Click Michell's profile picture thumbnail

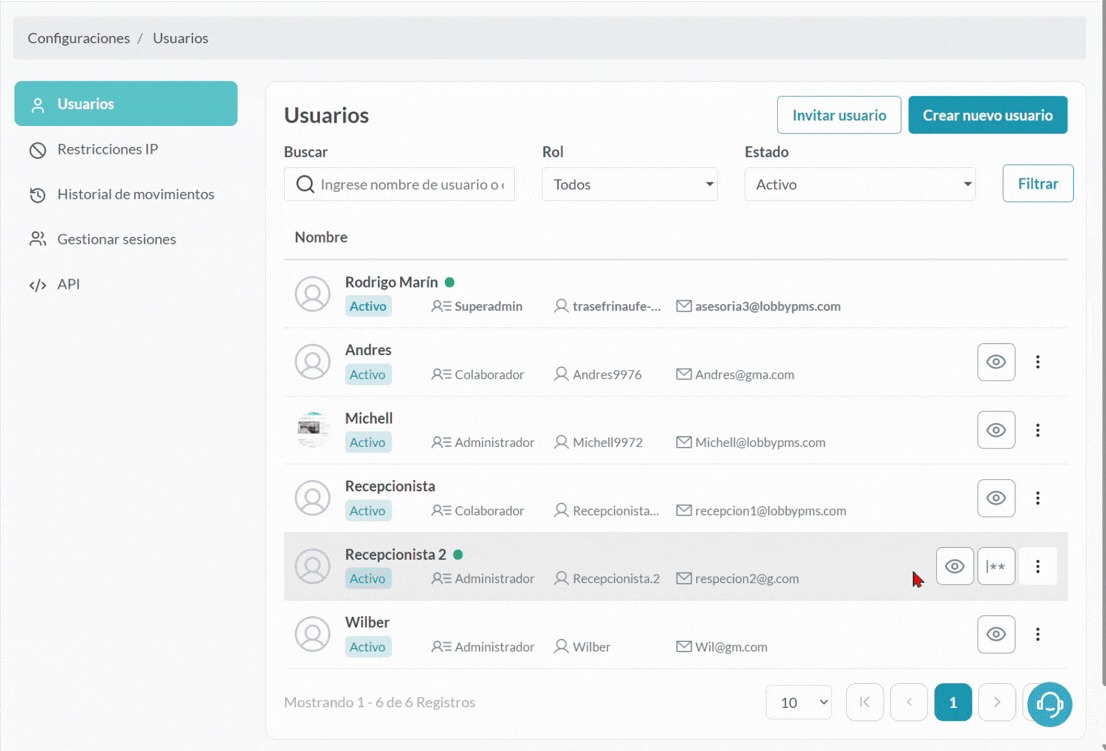pyautogui.click(x=313, y=430)
